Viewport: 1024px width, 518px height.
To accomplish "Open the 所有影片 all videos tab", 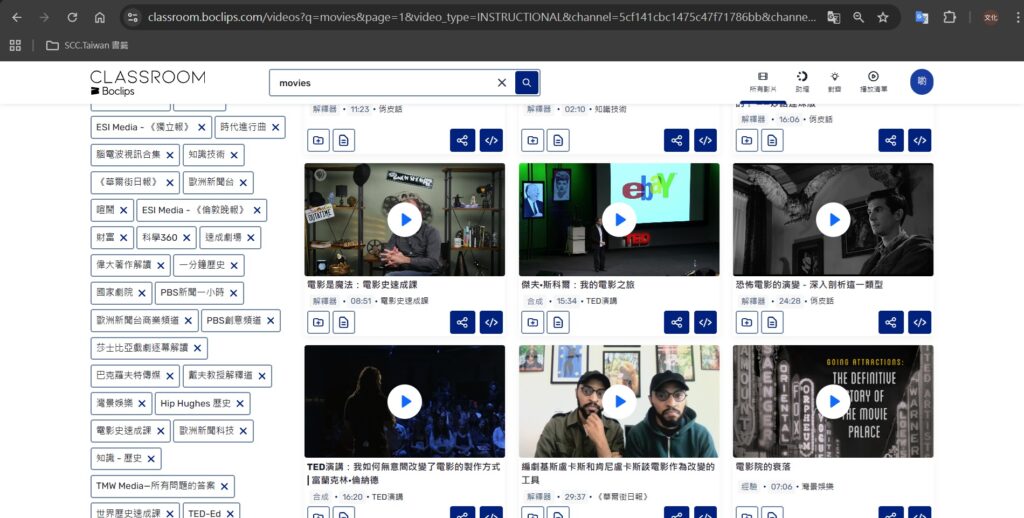I will tap(762, 82).
